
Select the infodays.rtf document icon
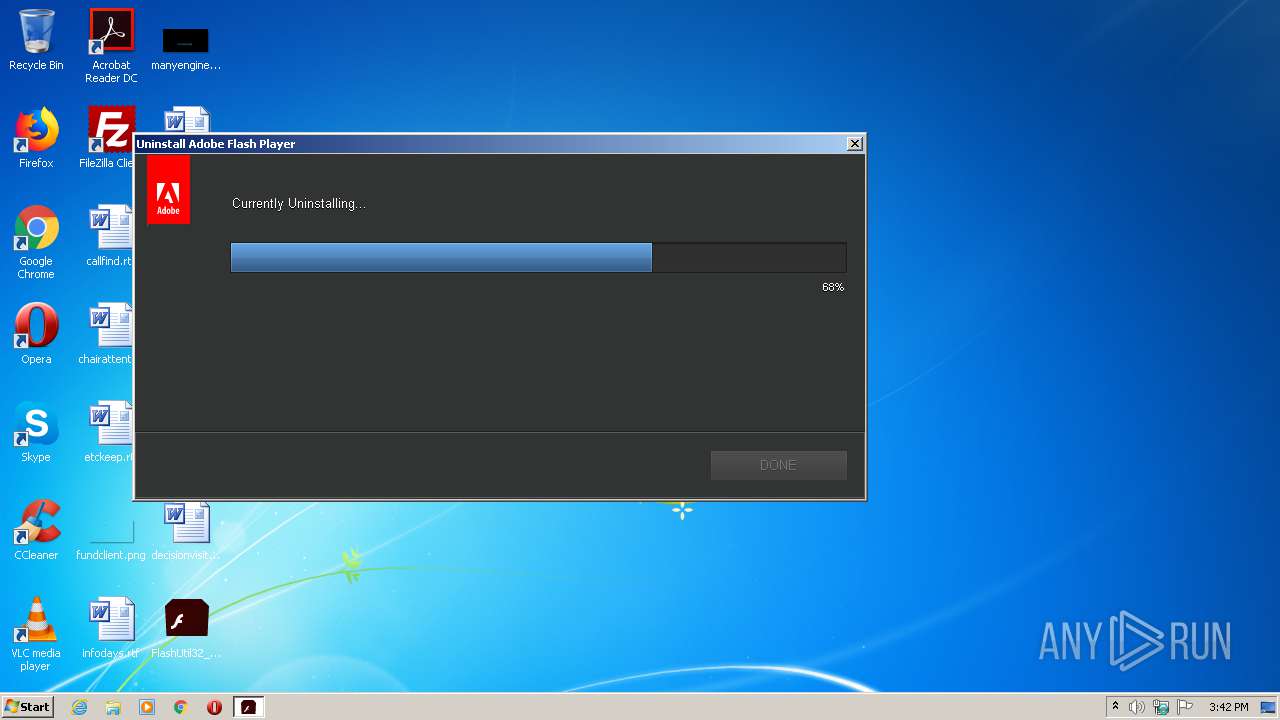[x=110, y=628]
